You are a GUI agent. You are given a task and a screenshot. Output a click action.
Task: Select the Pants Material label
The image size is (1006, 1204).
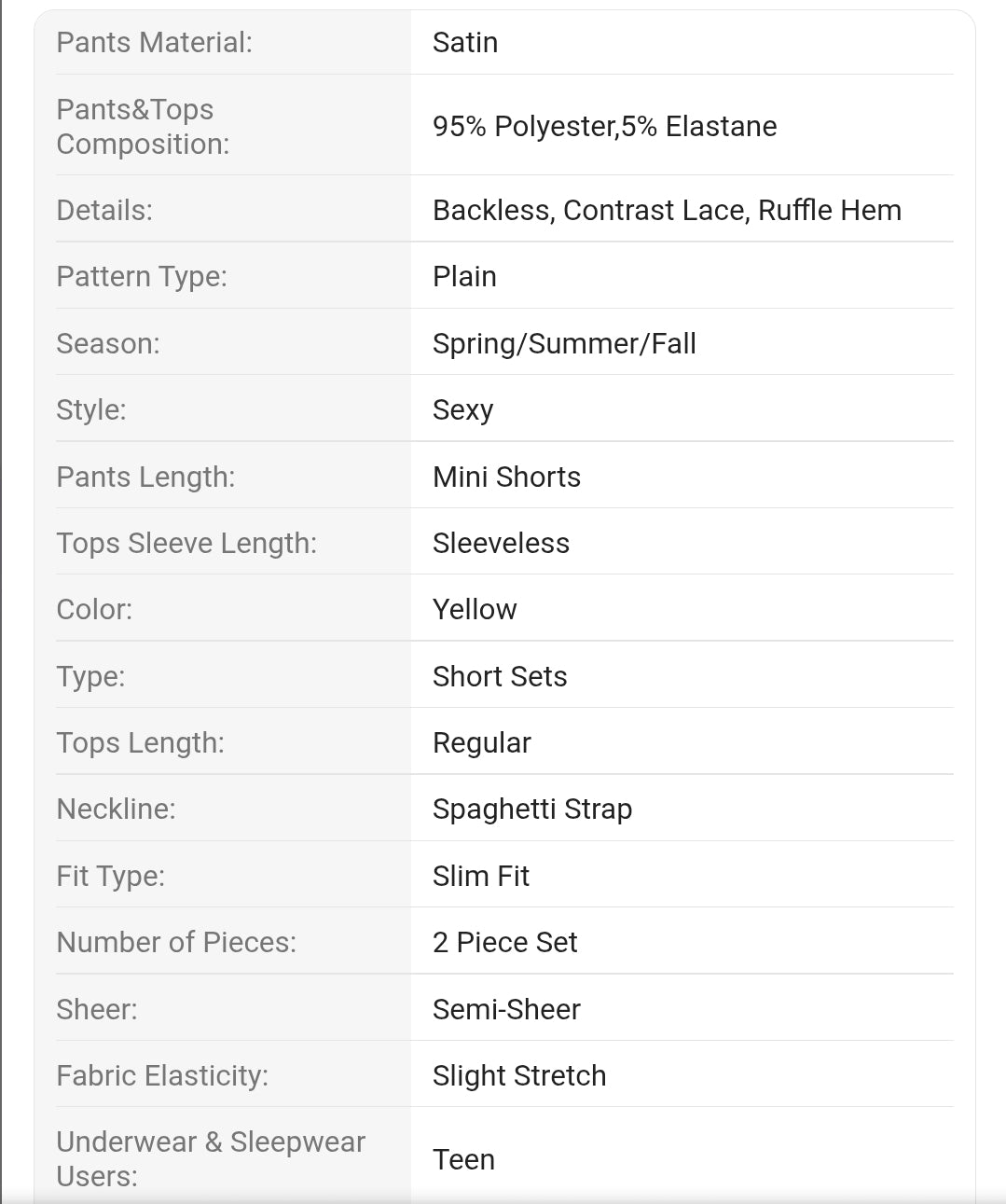point(154,42)
